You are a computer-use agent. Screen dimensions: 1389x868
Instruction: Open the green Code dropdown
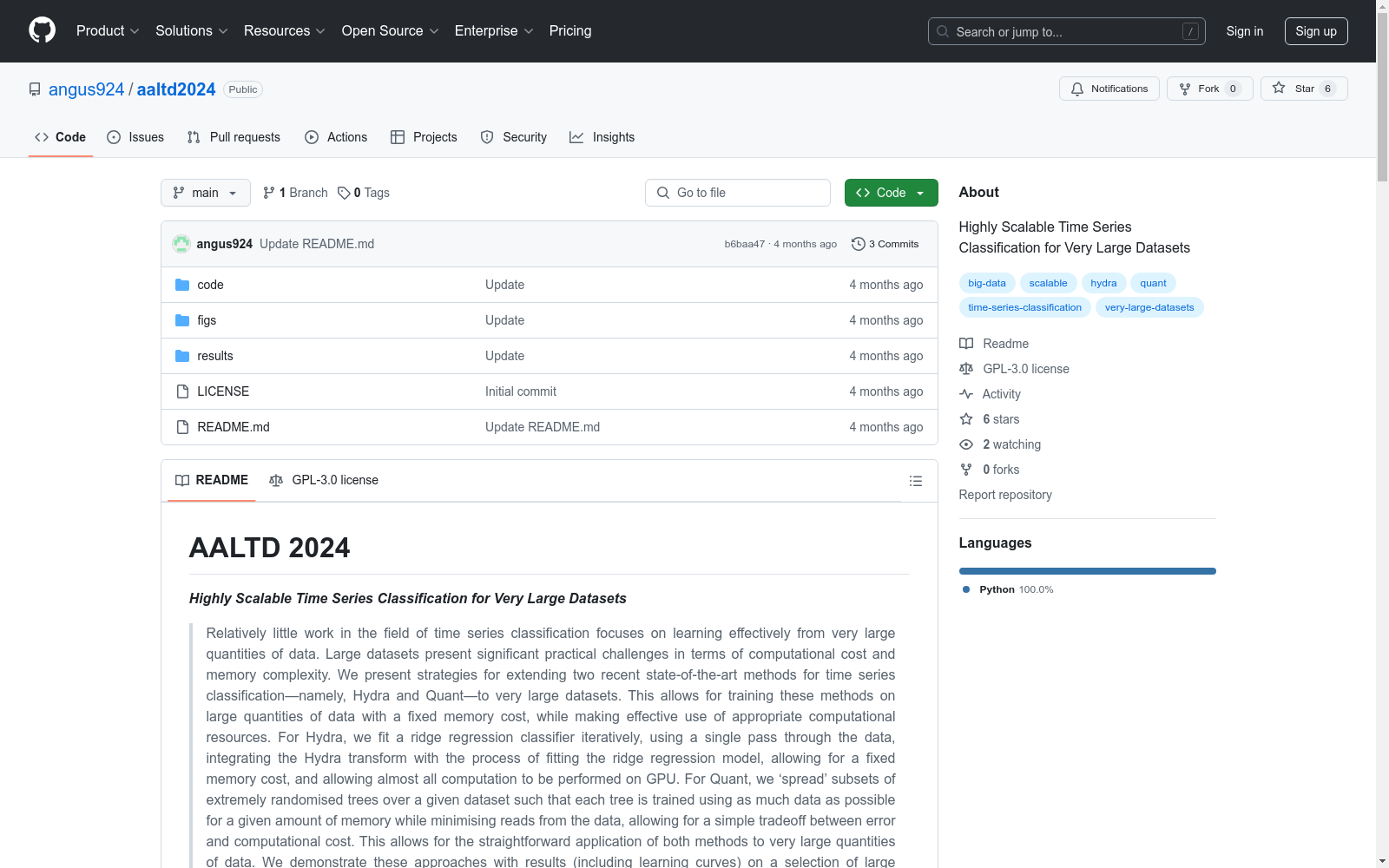(891, 193)
